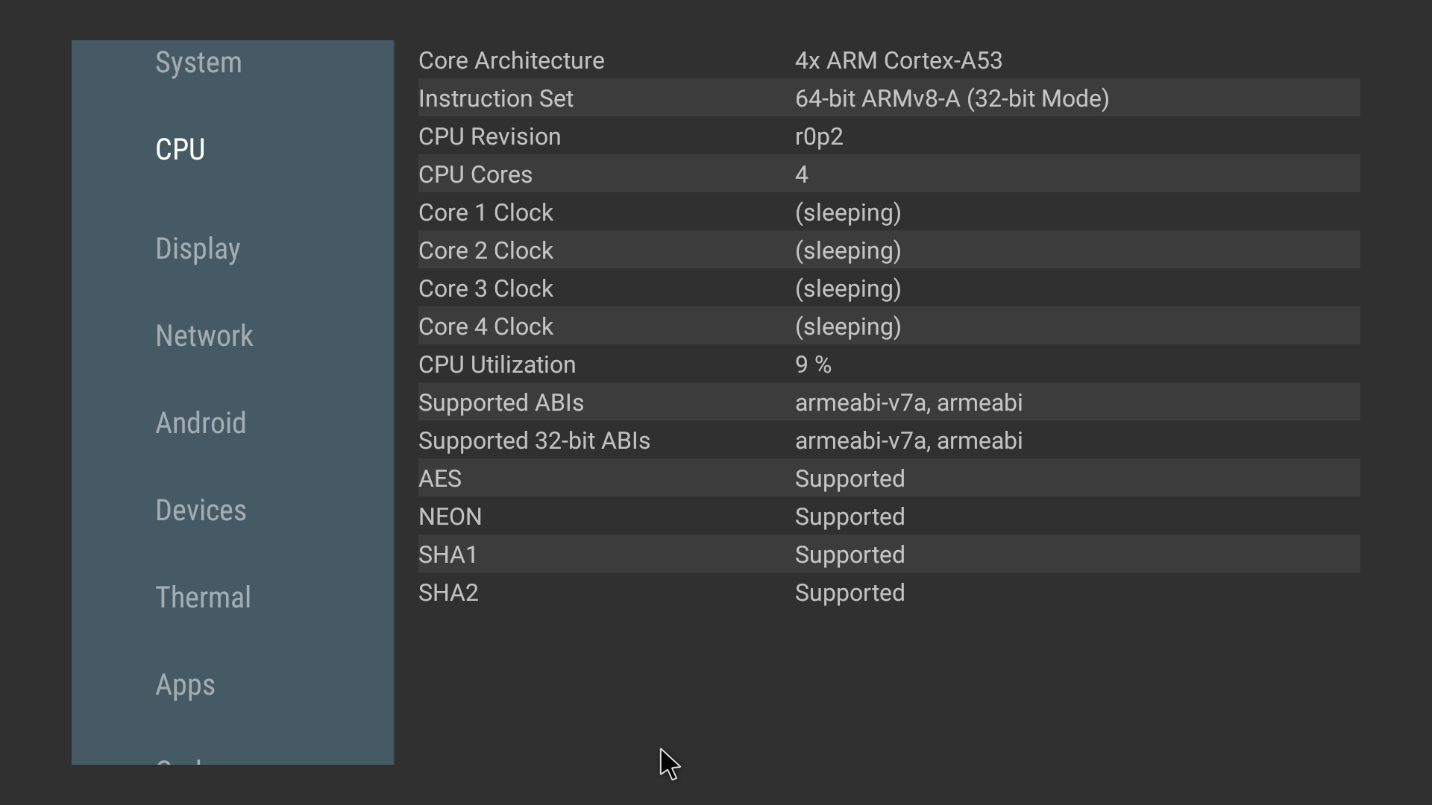The height and width of the screenshot is (805, 1432).
Task: Click the 4x ARM Cortex-A53 value
Action: (898, 61)
